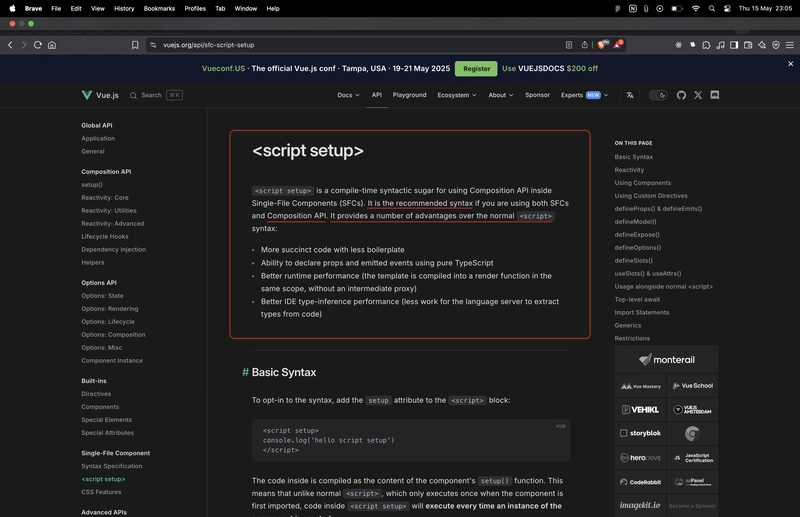Jump to Top-level await in outline
The image size is (800, 517).
(637, 300)
